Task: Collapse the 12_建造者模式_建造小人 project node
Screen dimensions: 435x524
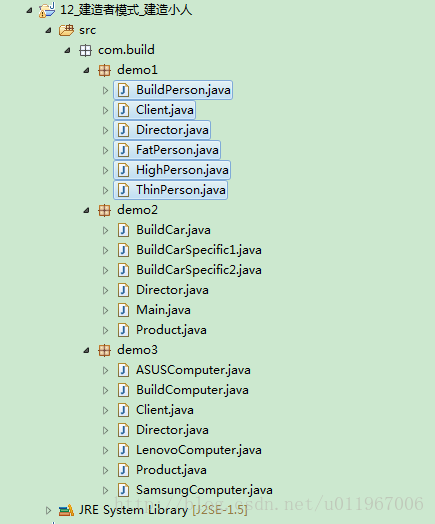Action: (29, 11)
